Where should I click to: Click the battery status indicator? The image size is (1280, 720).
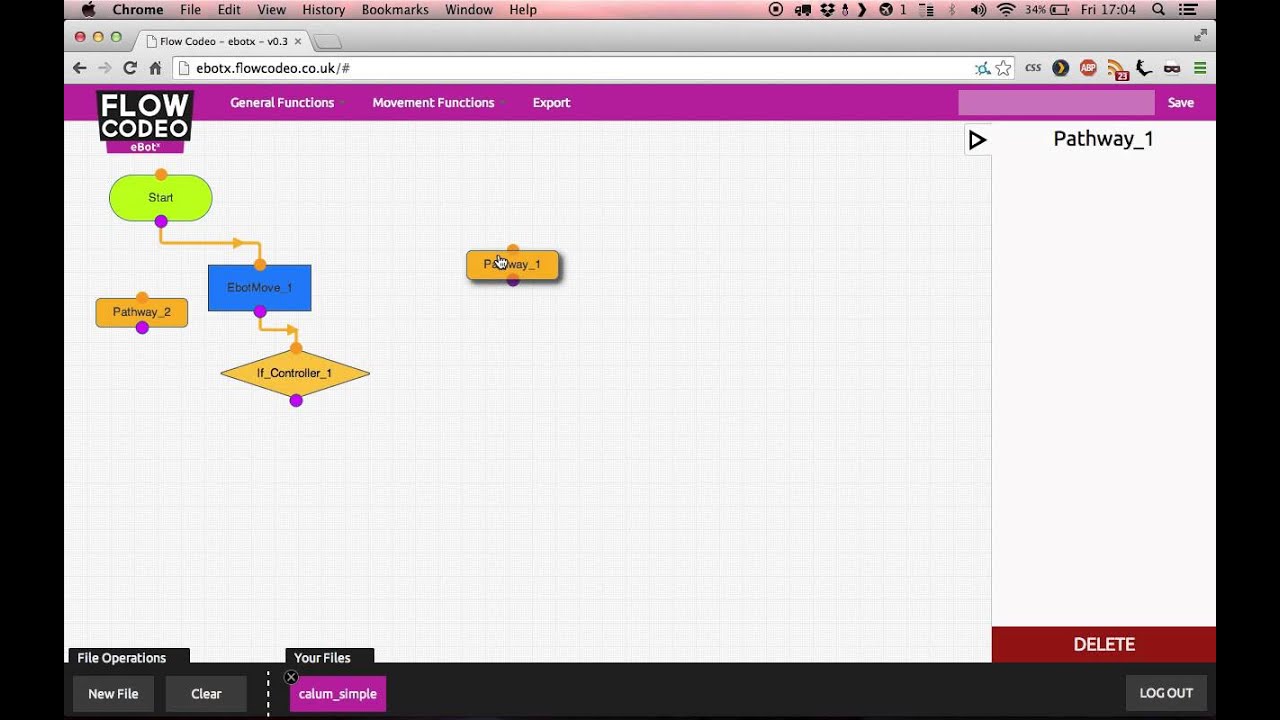pyautogui.click(x=1048, y=10)
